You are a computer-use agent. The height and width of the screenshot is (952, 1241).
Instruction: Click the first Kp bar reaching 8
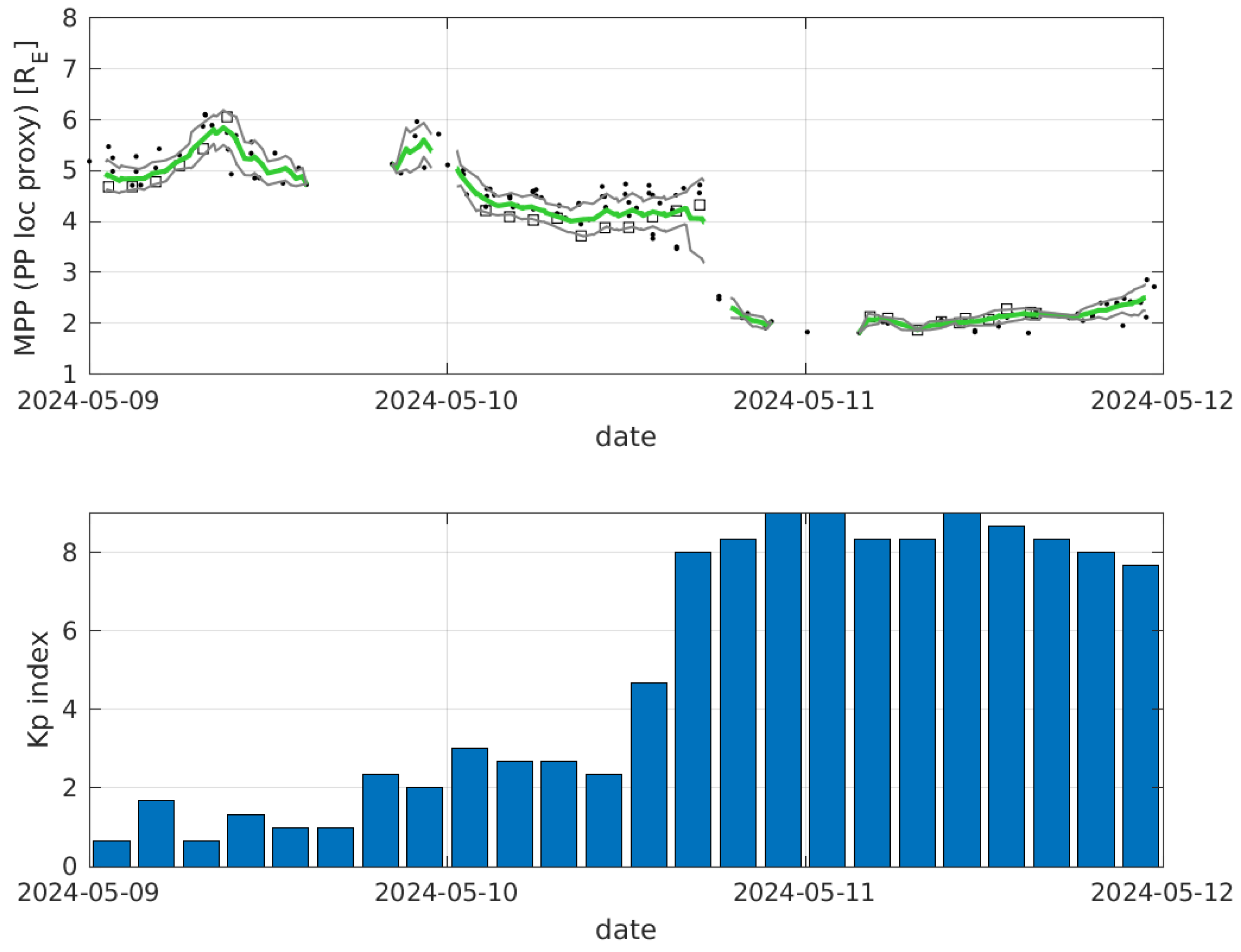[x=693, y=710]
